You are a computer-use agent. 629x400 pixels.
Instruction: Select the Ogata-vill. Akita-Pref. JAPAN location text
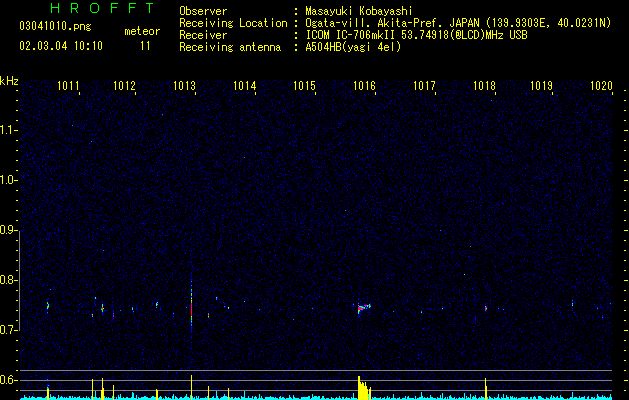coord(458,23)
